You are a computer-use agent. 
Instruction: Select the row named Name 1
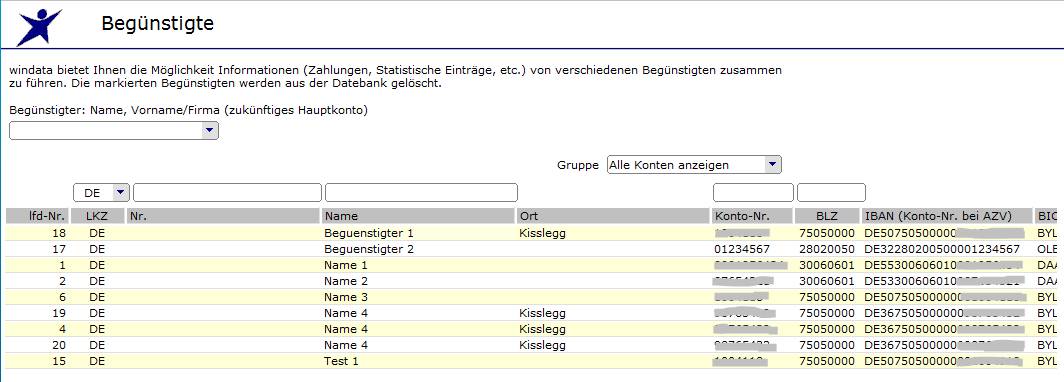pyautogui.click(x=532, y=265)
